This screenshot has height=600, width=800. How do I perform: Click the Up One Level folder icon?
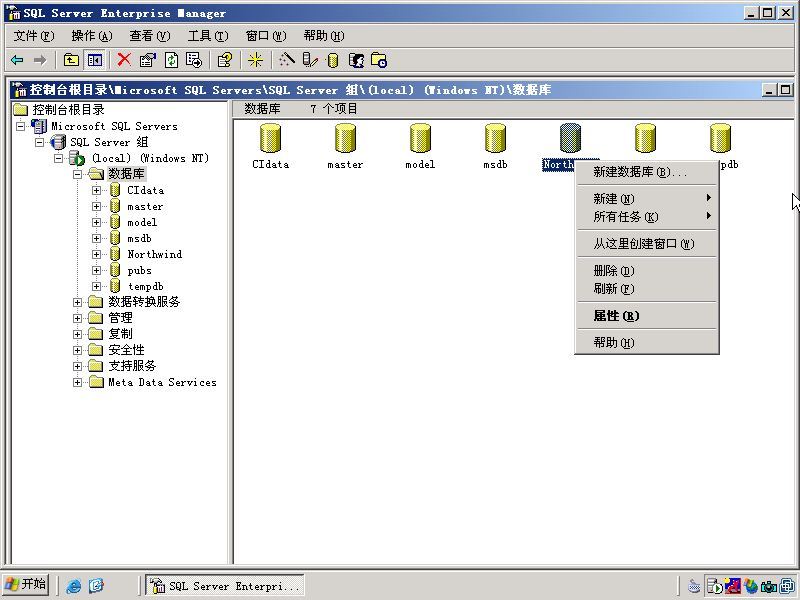click(71, 60)
